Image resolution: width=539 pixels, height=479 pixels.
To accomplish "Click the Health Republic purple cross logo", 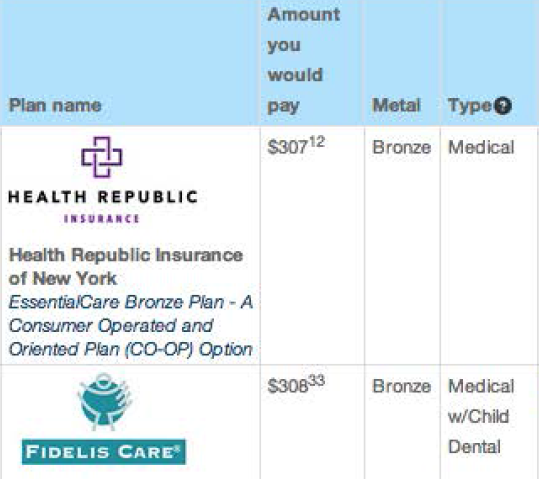I will pyautogui.click(x=102, y=157).
